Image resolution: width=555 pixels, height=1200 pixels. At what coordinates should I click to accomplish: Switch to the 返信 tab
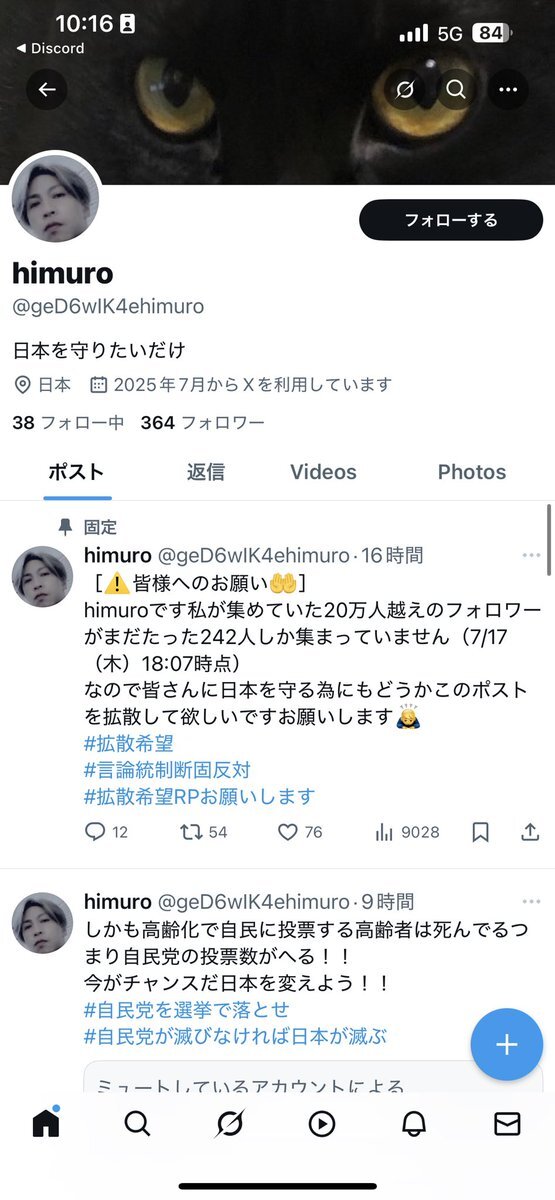206,472
